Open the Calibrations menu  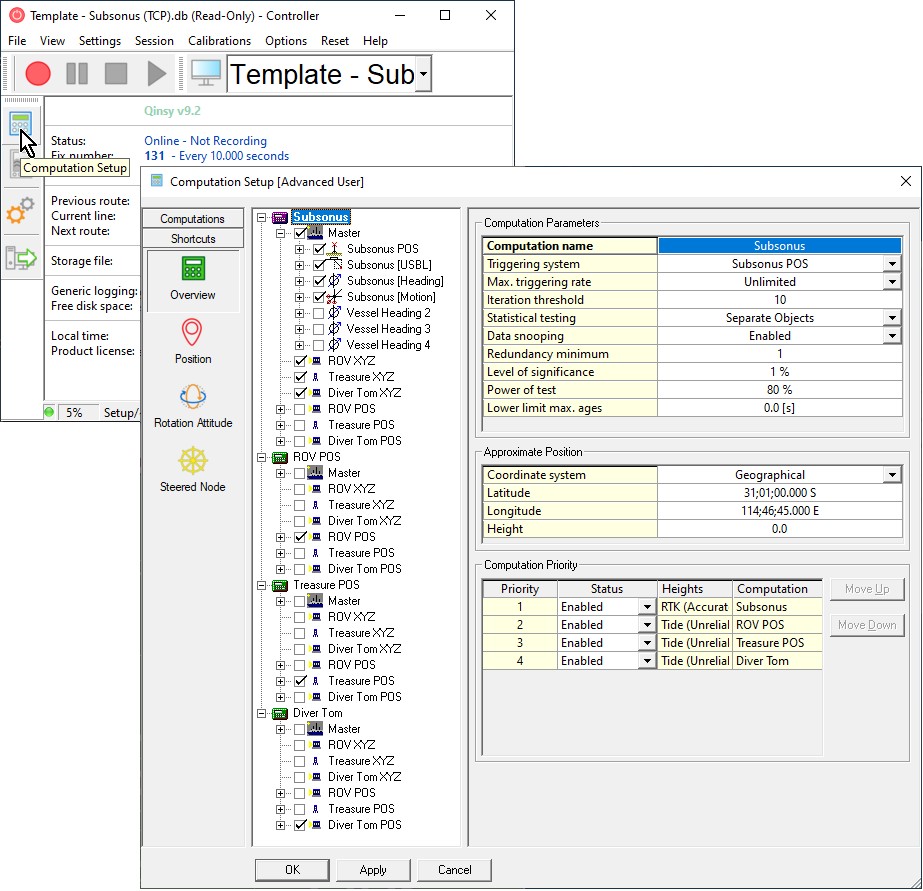220,41
